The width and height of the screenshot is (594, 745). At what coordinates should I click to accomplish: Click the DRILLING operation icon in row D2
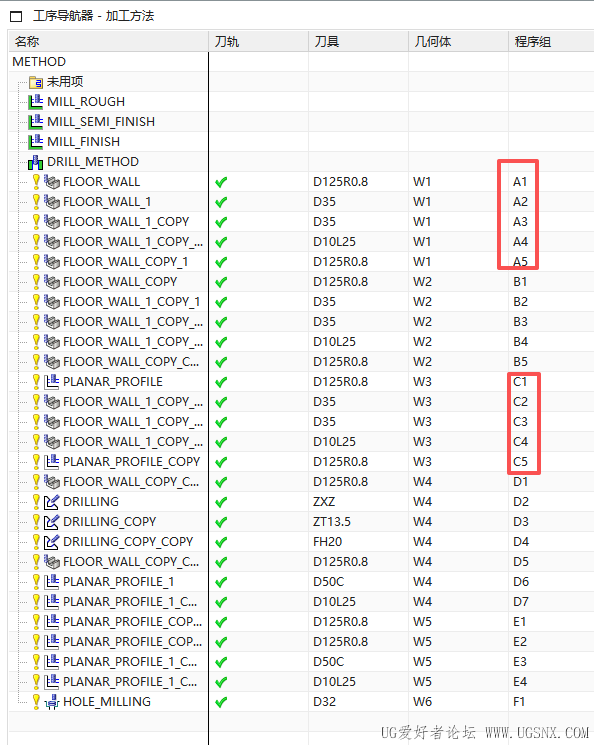(52, 502)
